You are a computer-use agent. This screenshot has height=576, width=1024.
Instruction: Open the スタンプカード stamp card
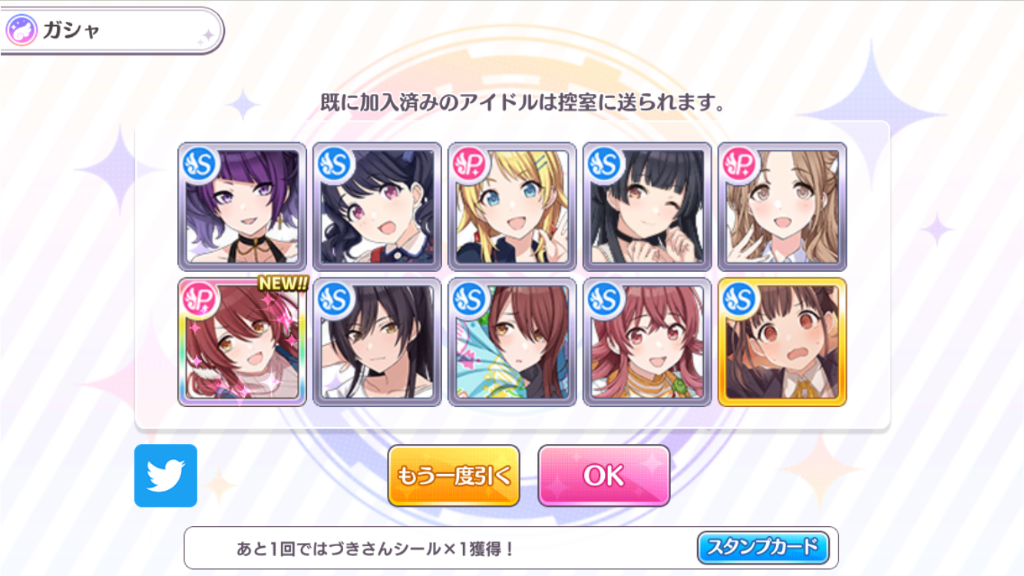pos(763,547)
